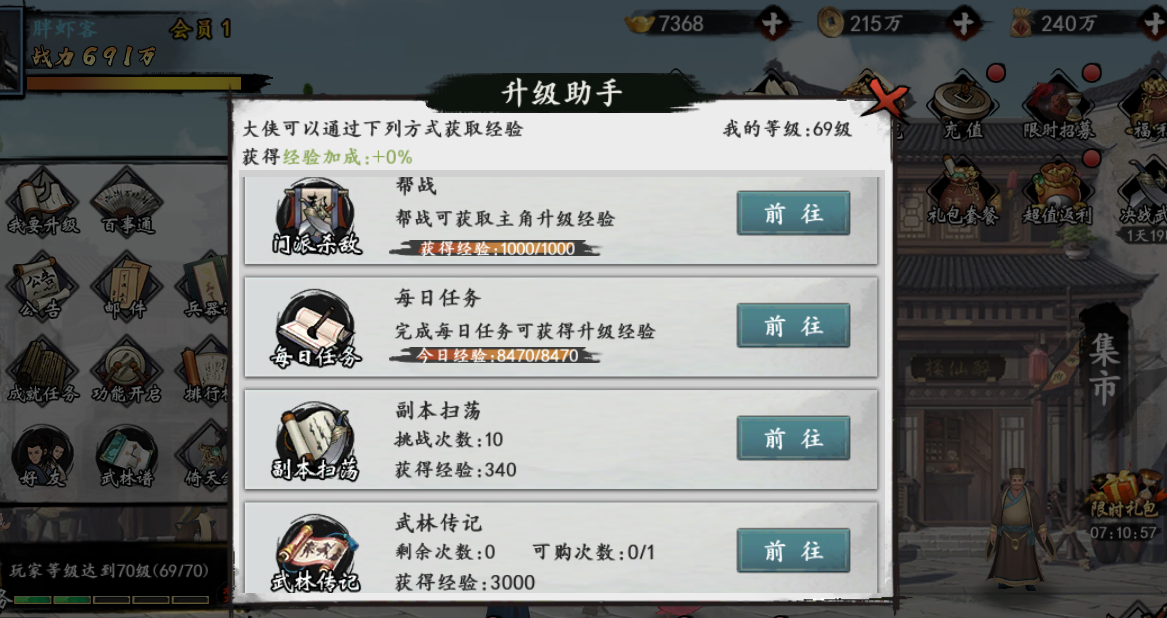Open the 成就任务 achievements icon
The image size is (1167, 618).
coord(43,371)
